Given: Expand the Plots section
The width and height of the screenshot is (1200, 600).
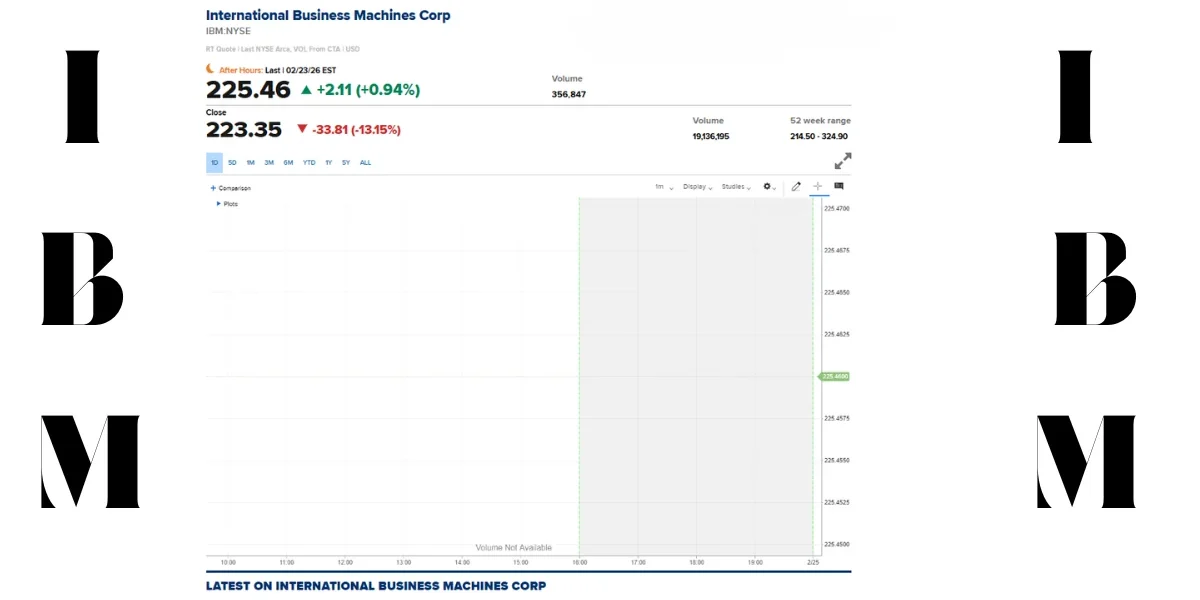Looking at the screenshot, I should [x=227, y=203].
